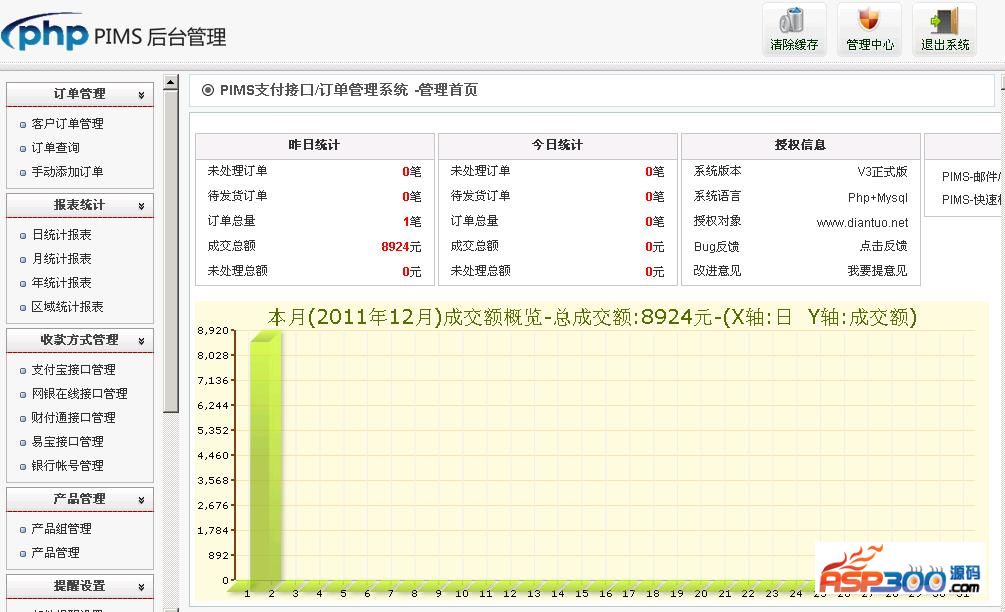This screenshot has width=1005, height=612.
Task: Open 订单查询 menu item
Action: pyautogui.click(x=55, y=147)
